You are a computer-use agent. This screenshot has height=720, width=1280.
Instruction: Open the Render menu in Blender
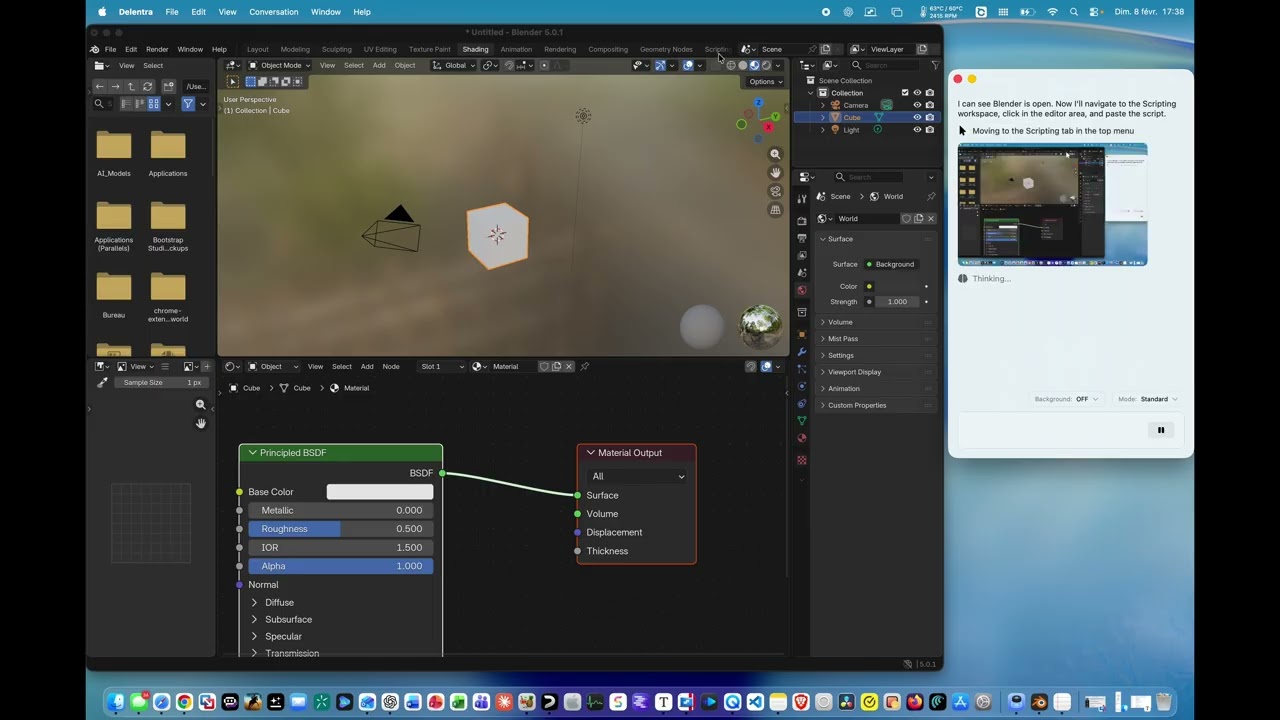pos(157,49)
